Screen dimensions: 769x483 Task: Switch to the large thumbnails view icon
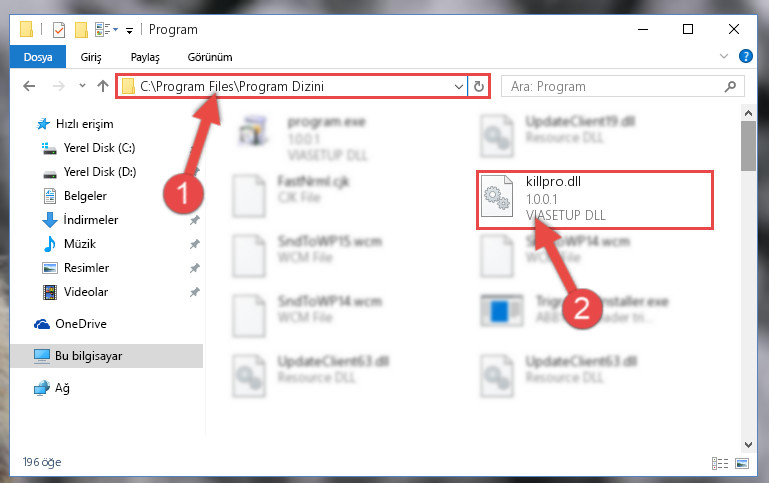click(x=742, y=463)
